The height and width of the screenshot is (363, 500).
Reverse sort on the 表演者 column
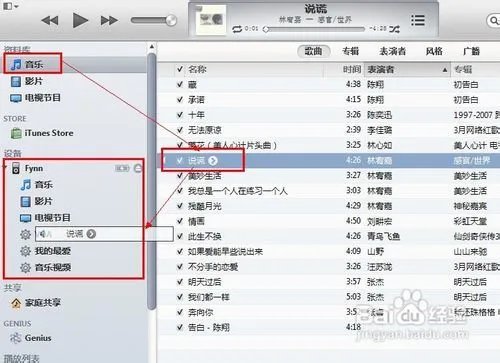click(x=407, y=70)
